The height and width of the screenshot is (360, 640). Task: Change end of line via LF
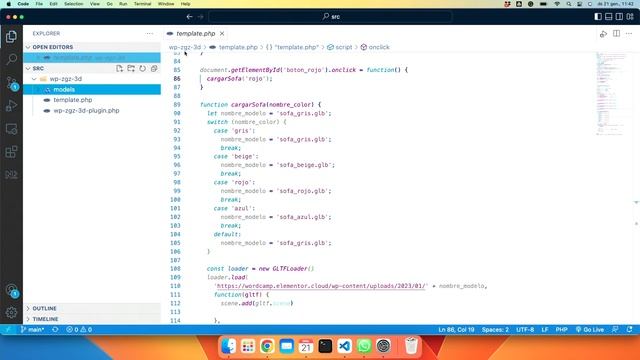pyautogui.click(x=545, y=330)
